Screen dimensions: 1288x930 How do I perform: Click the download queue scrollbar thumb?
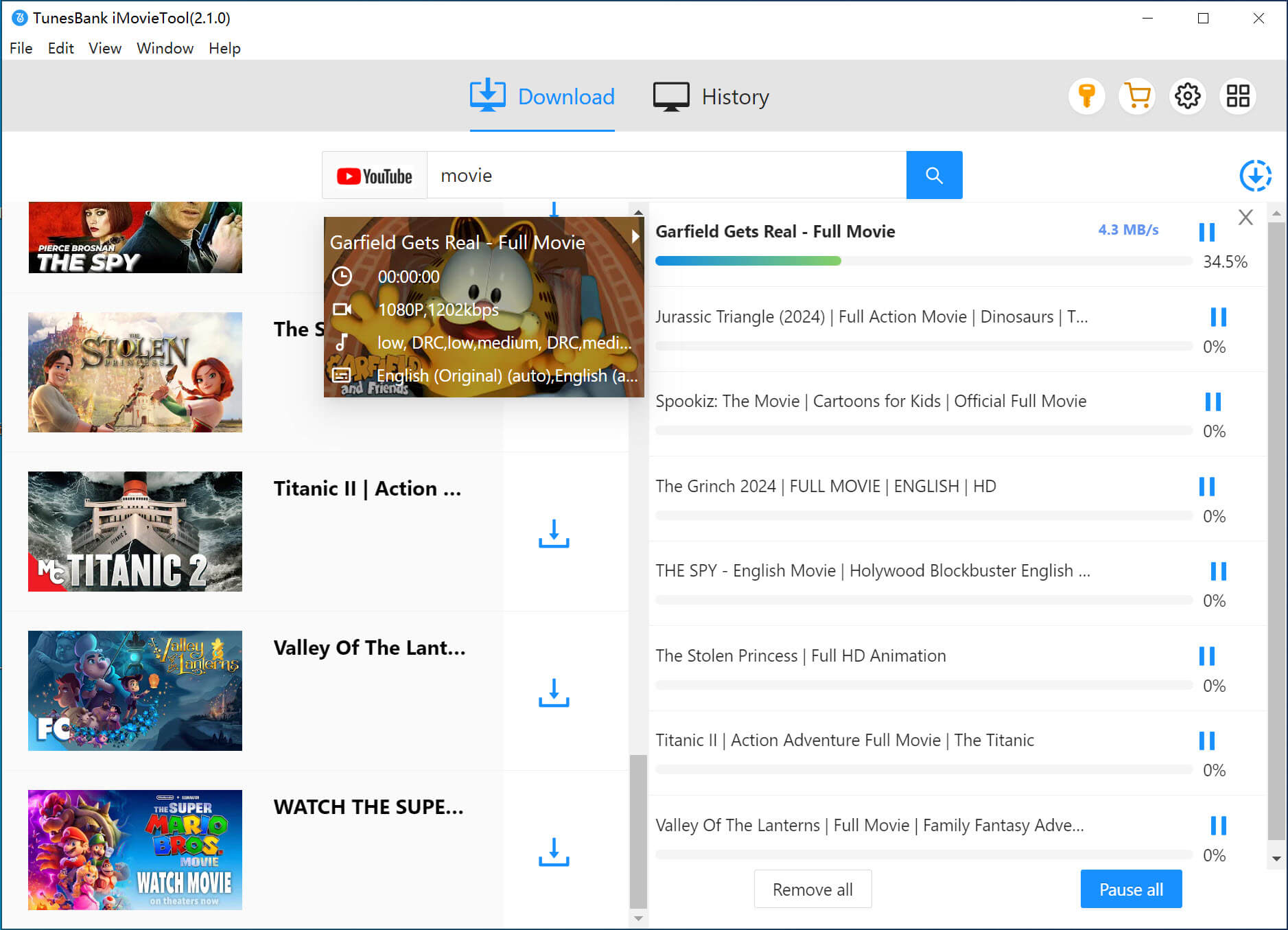click(1276, 530)
